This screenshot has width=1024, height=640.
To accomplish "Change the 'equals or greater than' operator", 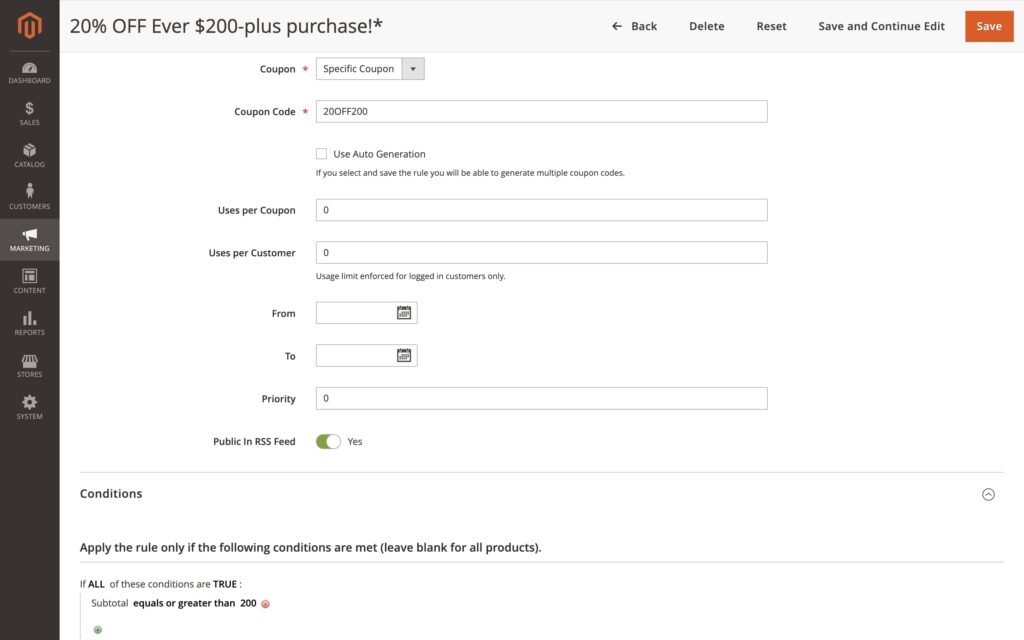I will point(184,603).
